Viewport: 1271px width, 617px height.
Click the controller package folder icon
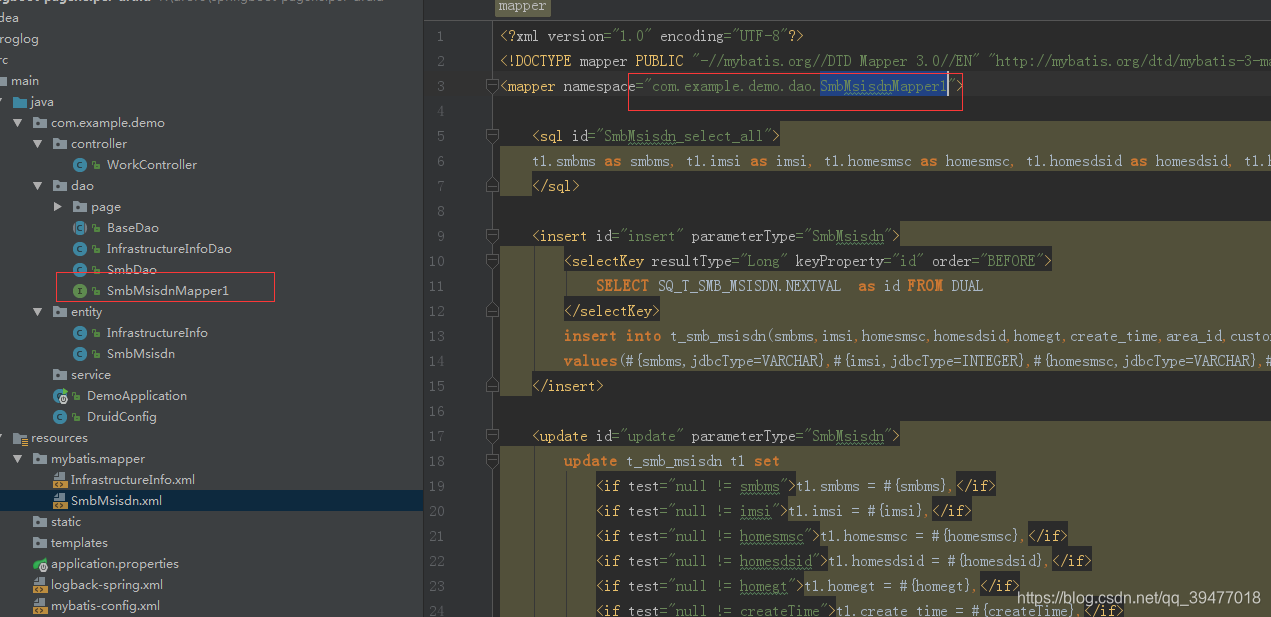tap(60, 144)
